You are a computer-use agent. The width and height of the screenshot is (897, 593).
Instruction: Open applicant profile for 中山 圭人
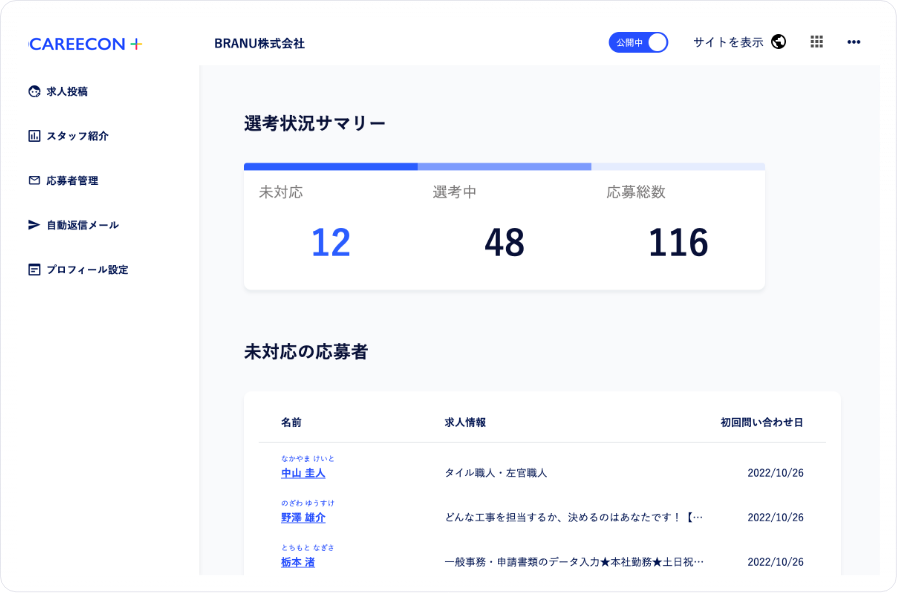(301, 471)
